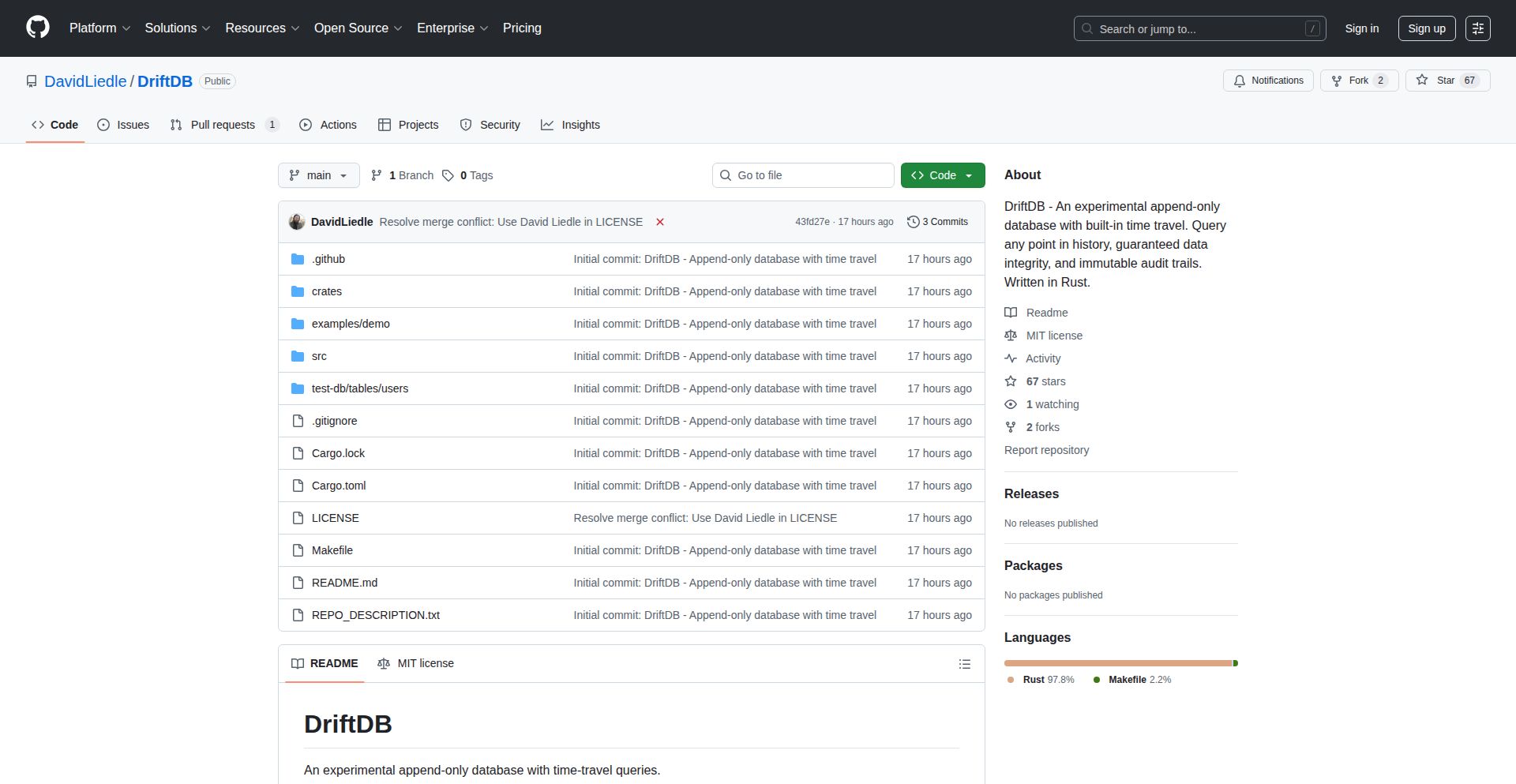Click the Sign up button
The image size is (1516, 784).
click(1427, 28)
